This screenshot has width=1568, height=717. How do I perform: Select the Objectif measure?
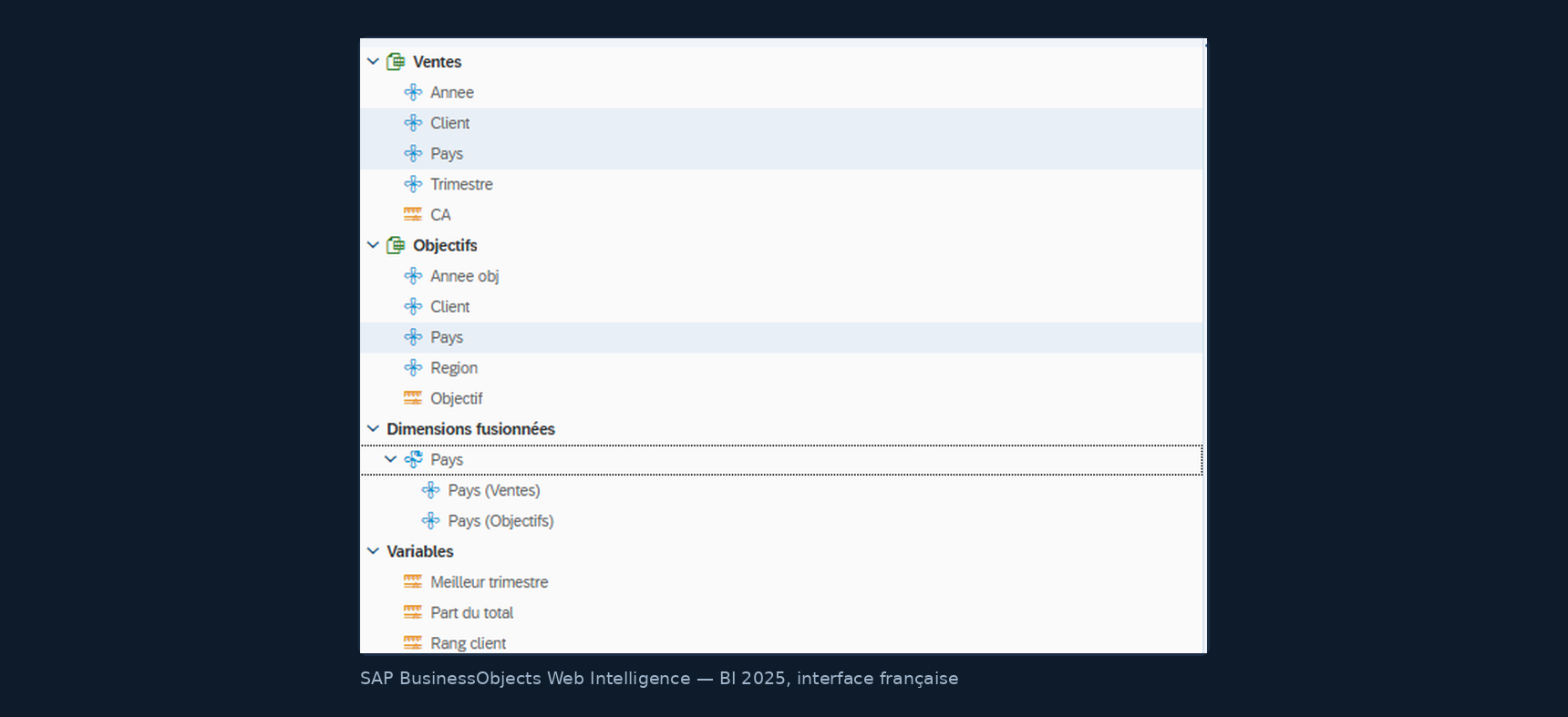click(x=457, y=398)
